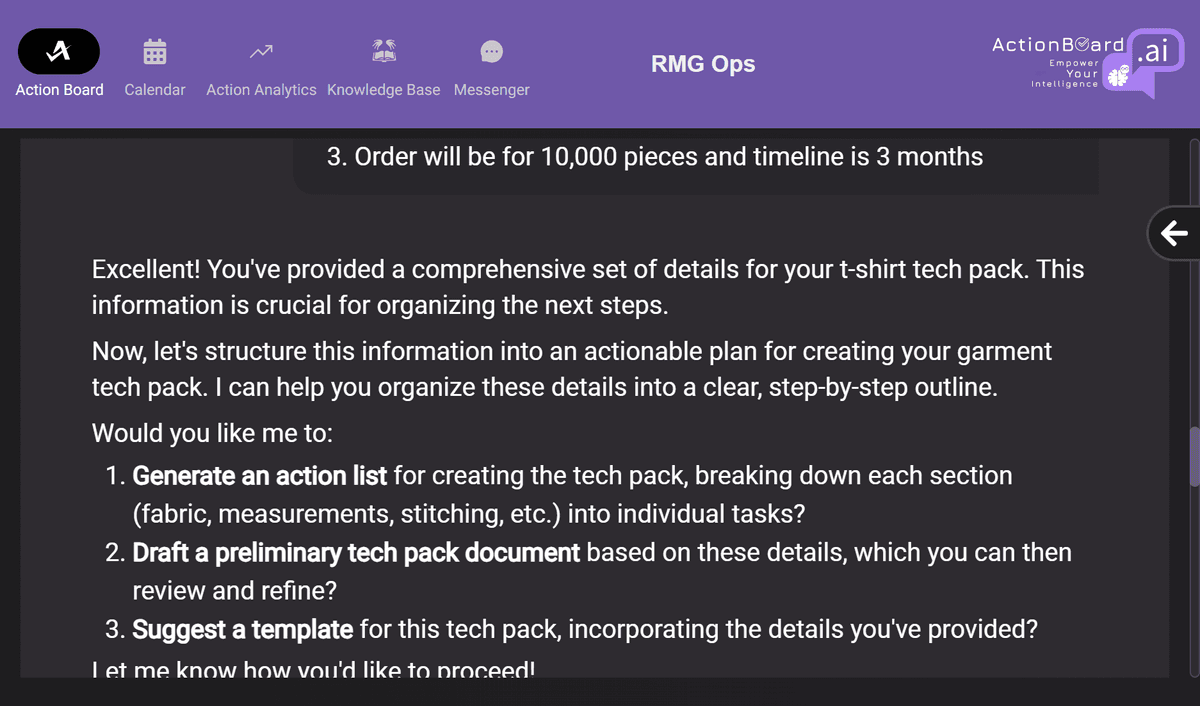This screenshot has height=706, width=1200.
Task: Click the RMG Ops workspace title
Action: pyautogui.click(x=703, y=64)
